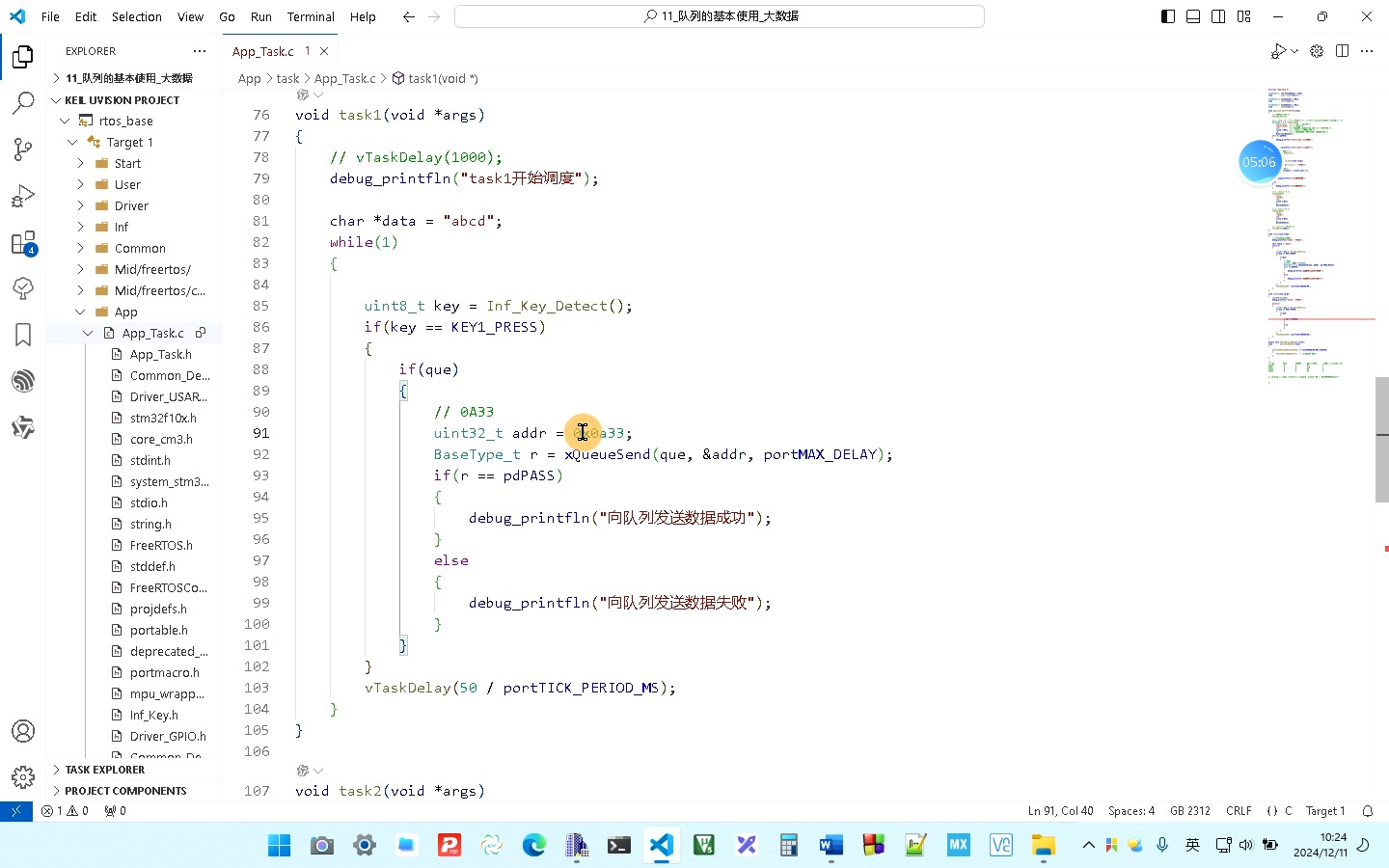This screenshot has width=1389, height=868.
Task: Expand the Driver folder
Action: coord(131,205)
